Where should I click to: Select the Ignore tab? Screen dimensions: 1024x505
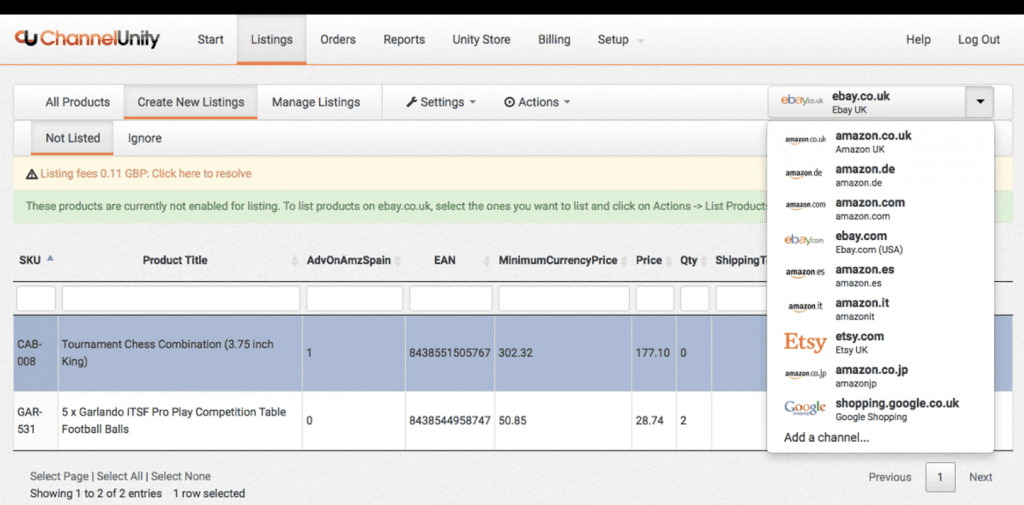pyautogui.click(x=144, y=138)
